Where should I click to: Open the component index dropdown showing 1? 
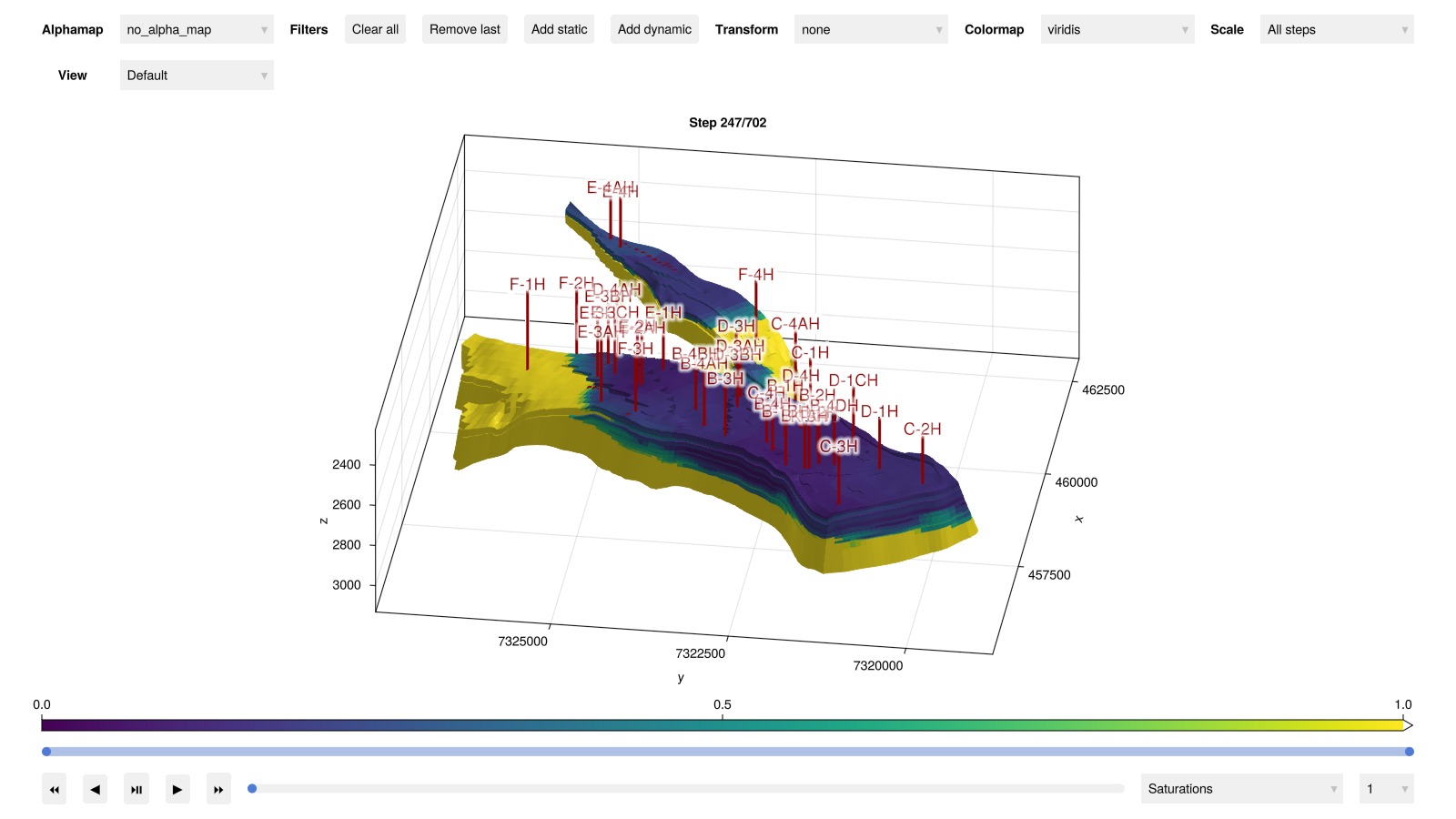[1385, 789]
